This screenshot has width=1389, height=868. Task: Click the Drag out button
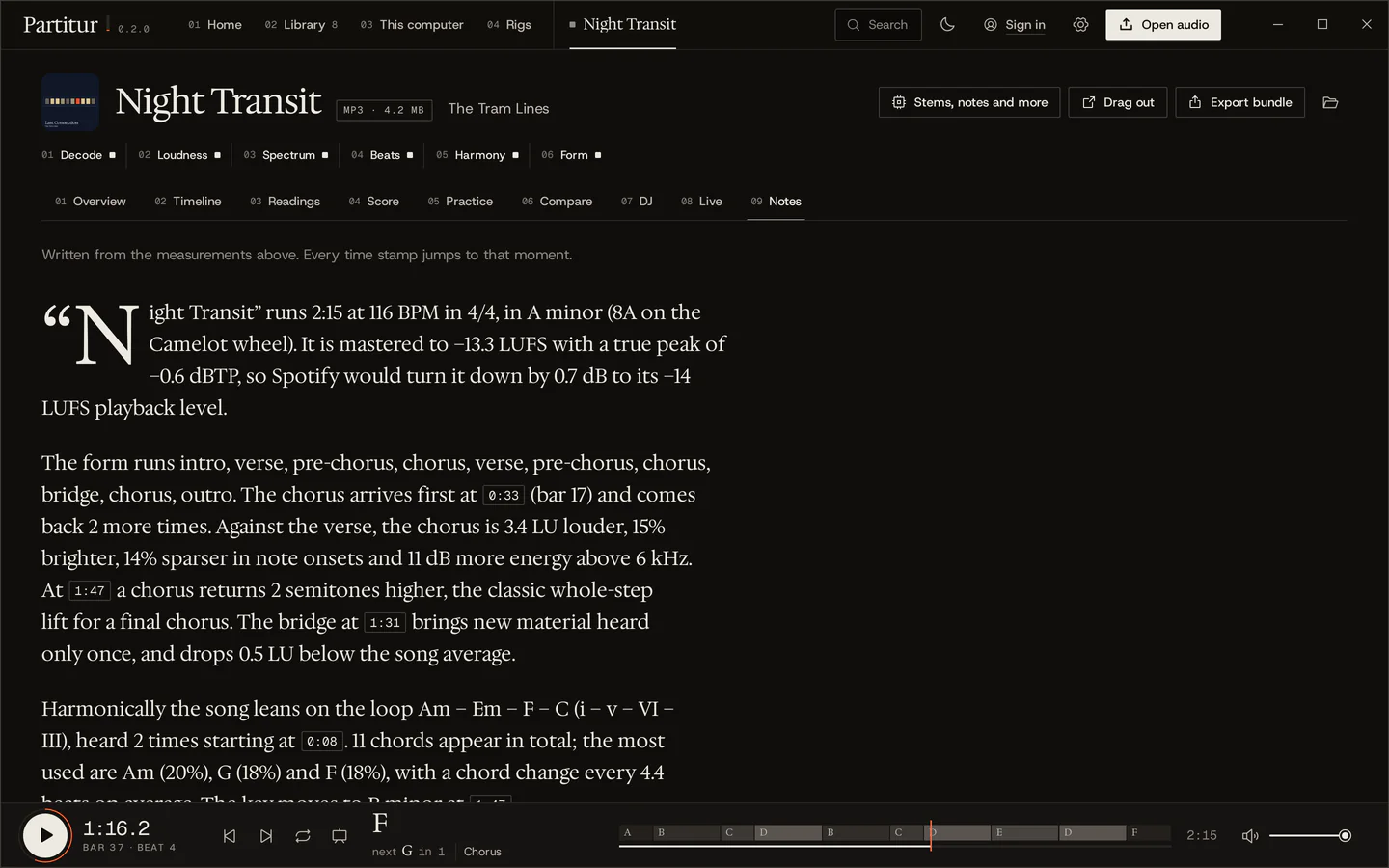(1118, 102)
